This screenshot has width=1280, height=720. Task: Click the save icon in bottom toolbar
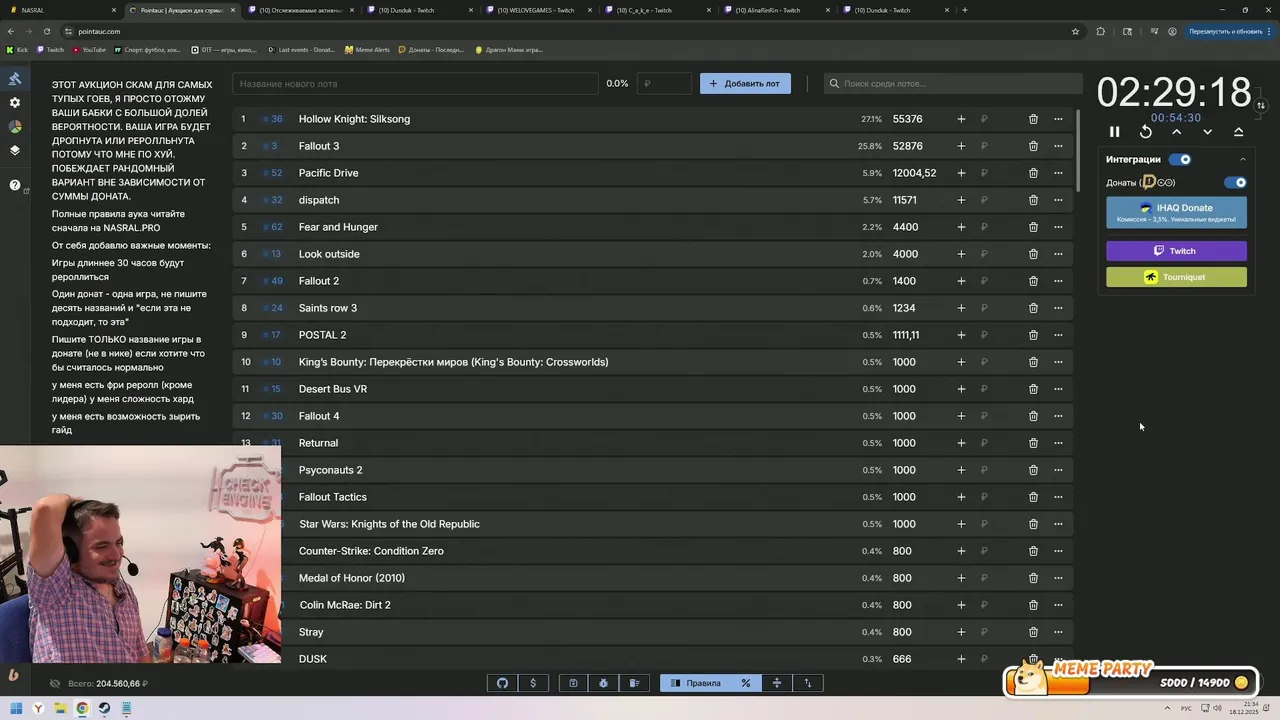pyautogui.click(x=573, y=683)
